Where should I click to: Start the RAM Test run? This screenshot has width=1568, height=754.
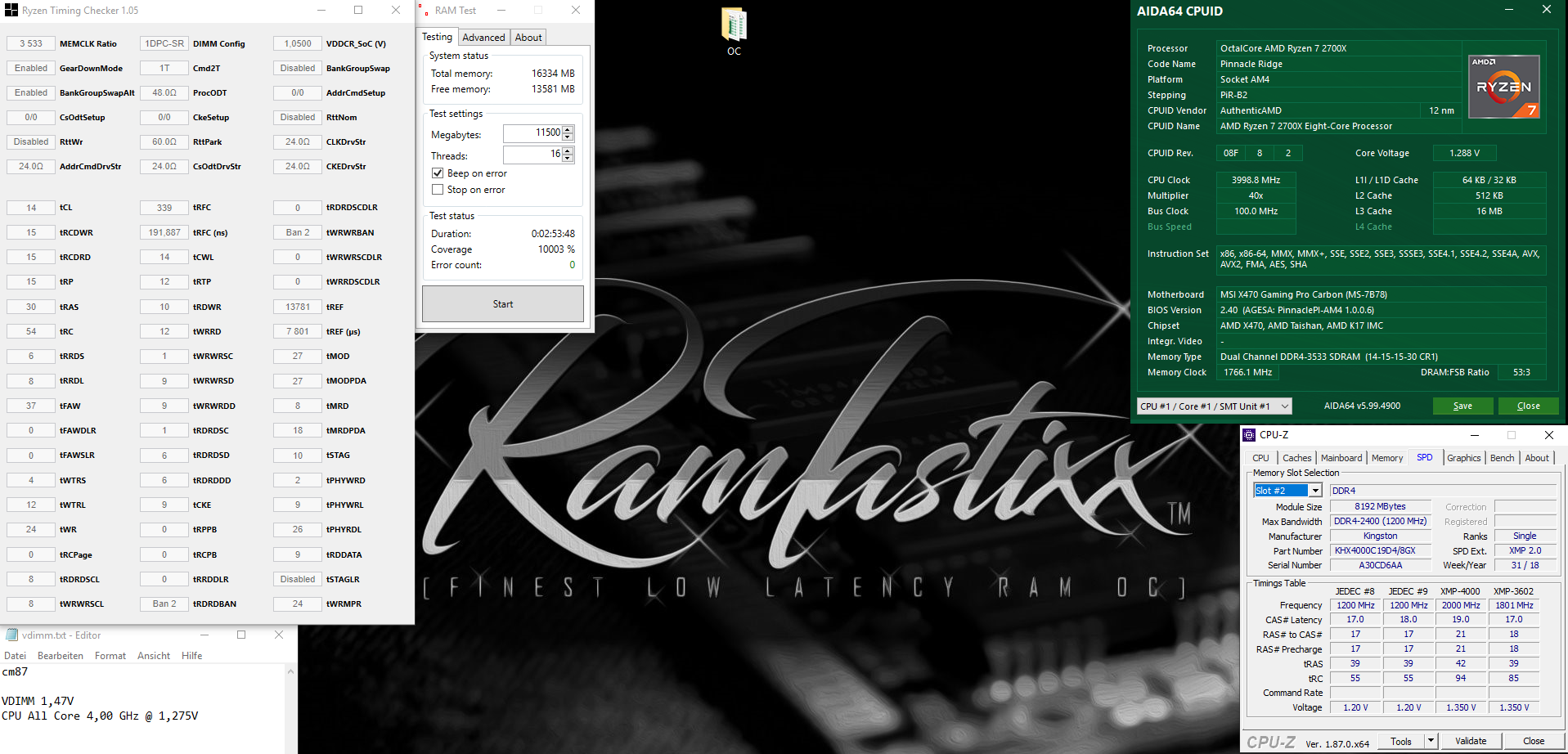click(503, 304)
